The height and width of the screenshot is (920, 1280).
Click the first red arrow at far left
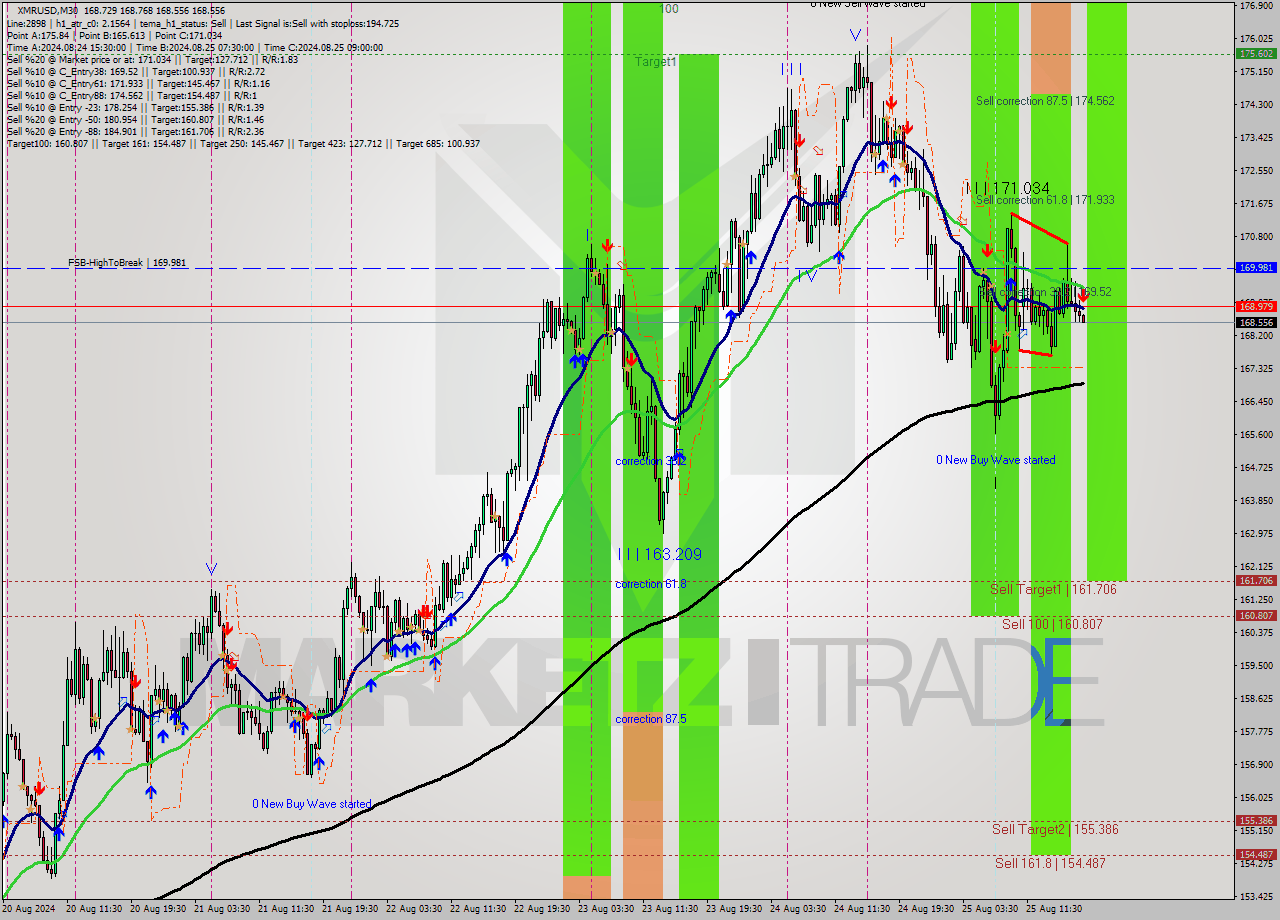point(38,789)
